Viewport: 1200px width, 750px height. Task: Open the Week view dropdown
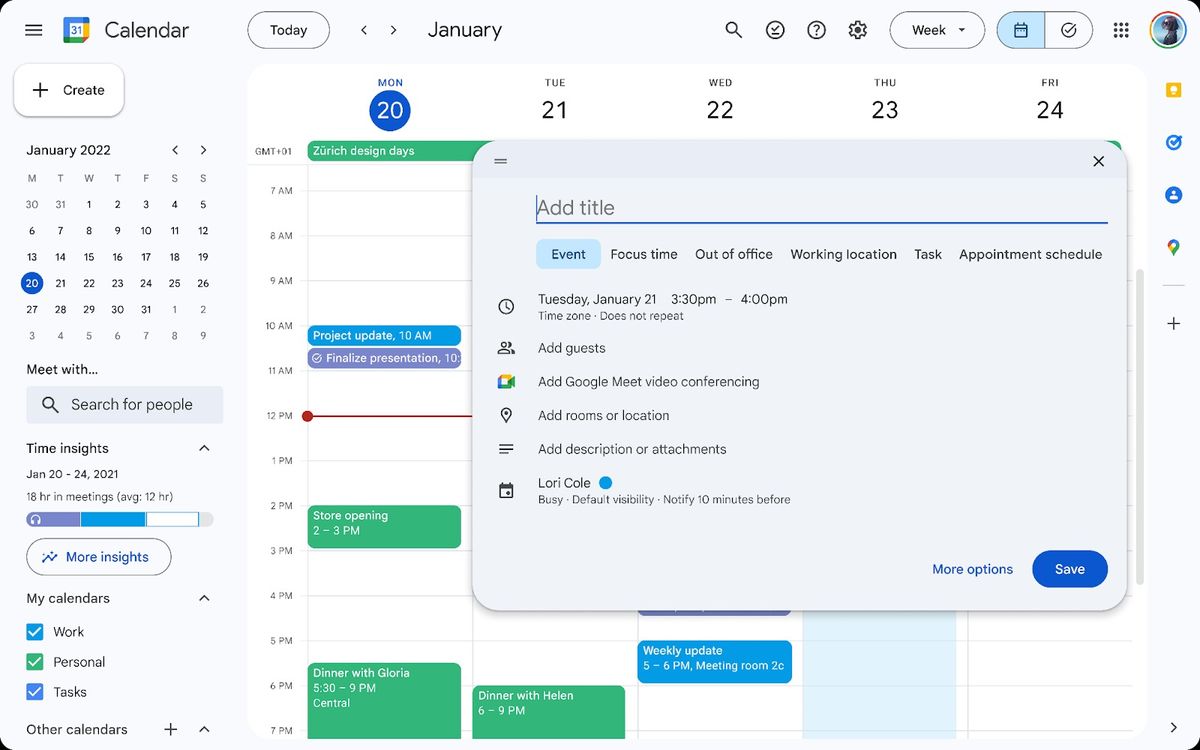(936, 30)
